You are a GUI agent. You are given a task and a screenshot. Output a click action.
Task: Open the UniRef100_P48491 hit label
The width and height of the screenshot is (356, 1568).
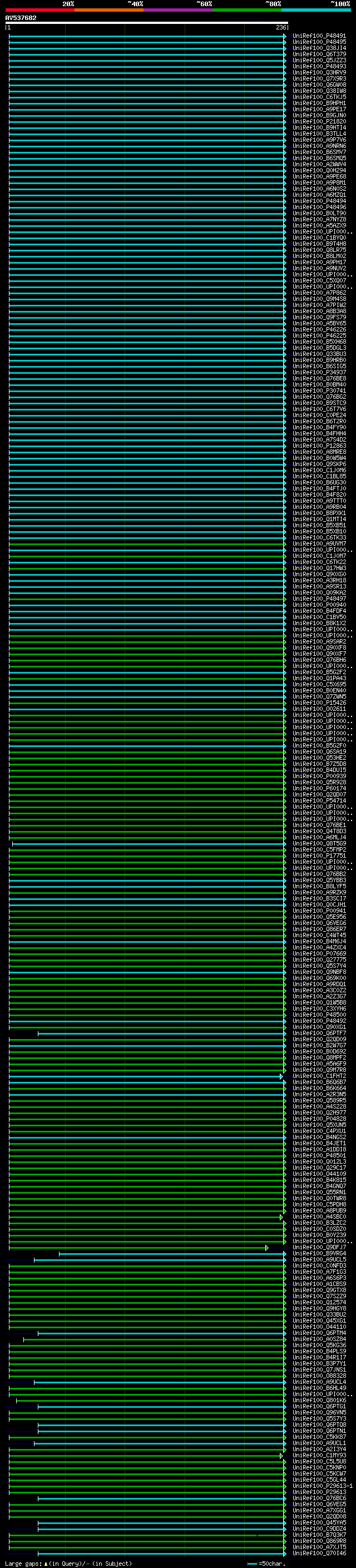pyautogui.click(x=319, y=36)
